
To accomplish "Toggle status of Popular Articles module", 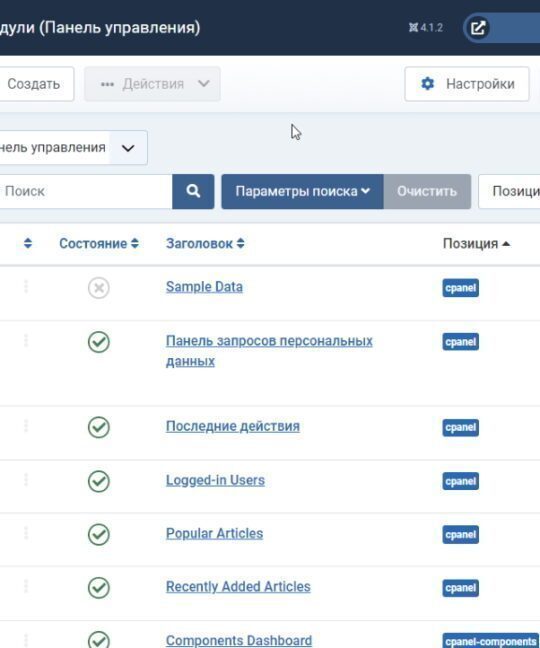I will point(99,534).
